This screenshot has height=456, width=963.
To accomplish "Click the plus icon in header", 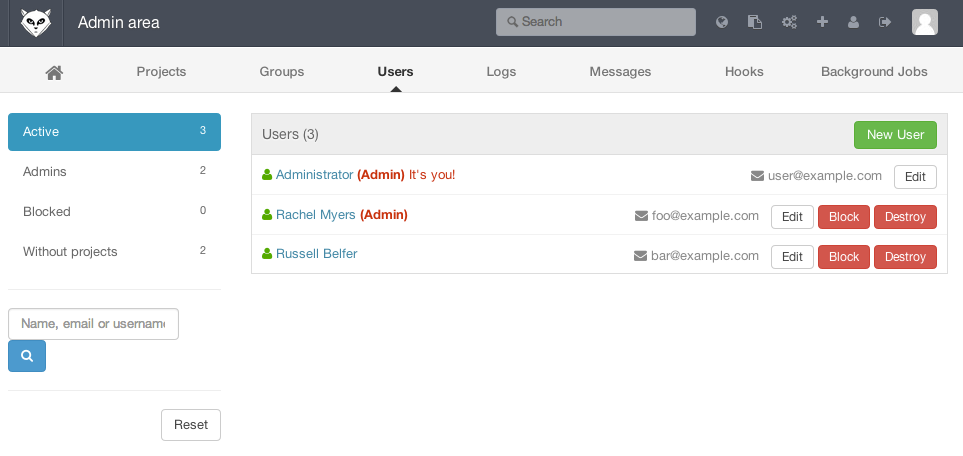I will tap(822, 22).
